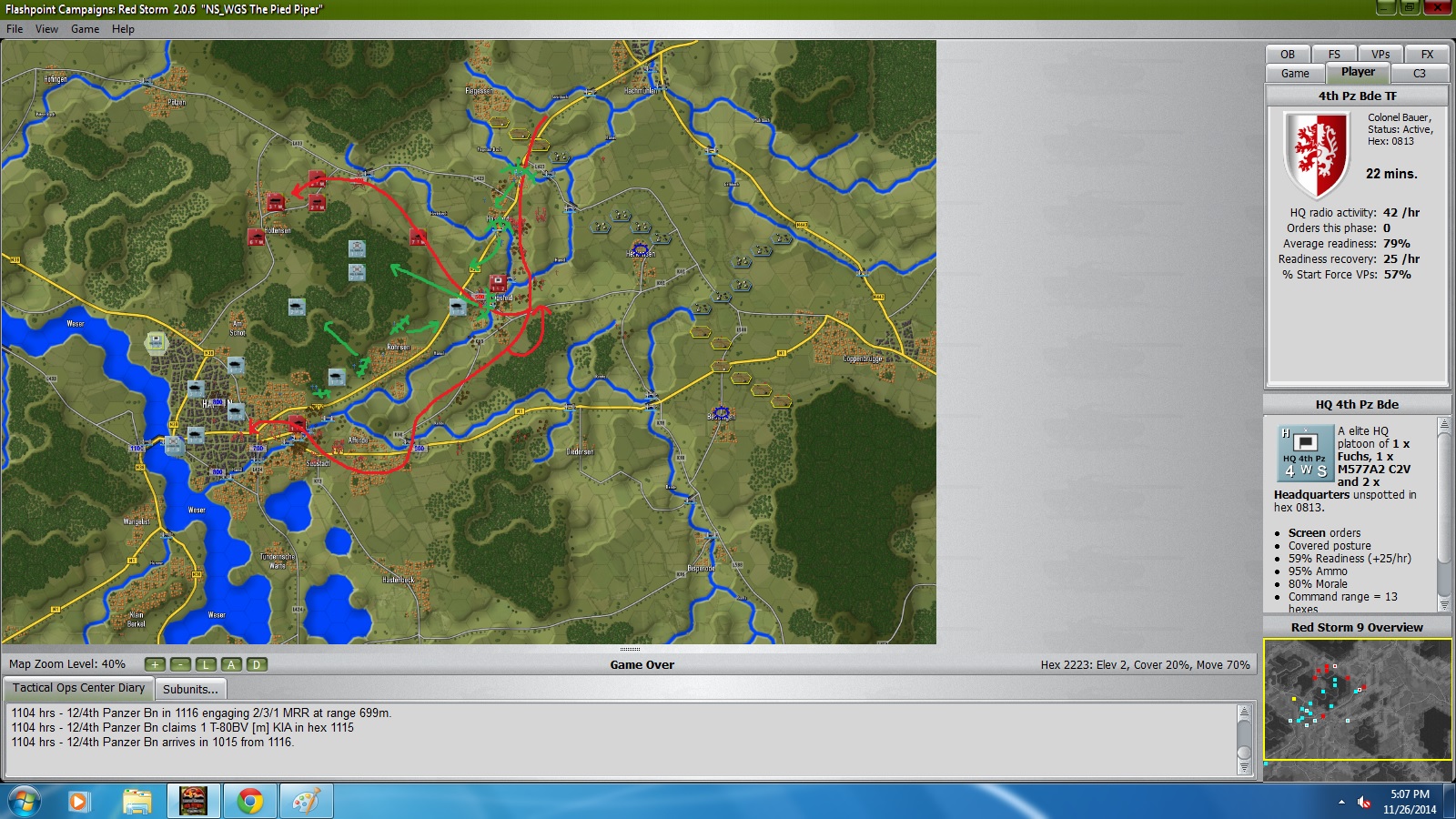Click diary entry 'arrives in 1015 from 1116'

coord(152,742)
